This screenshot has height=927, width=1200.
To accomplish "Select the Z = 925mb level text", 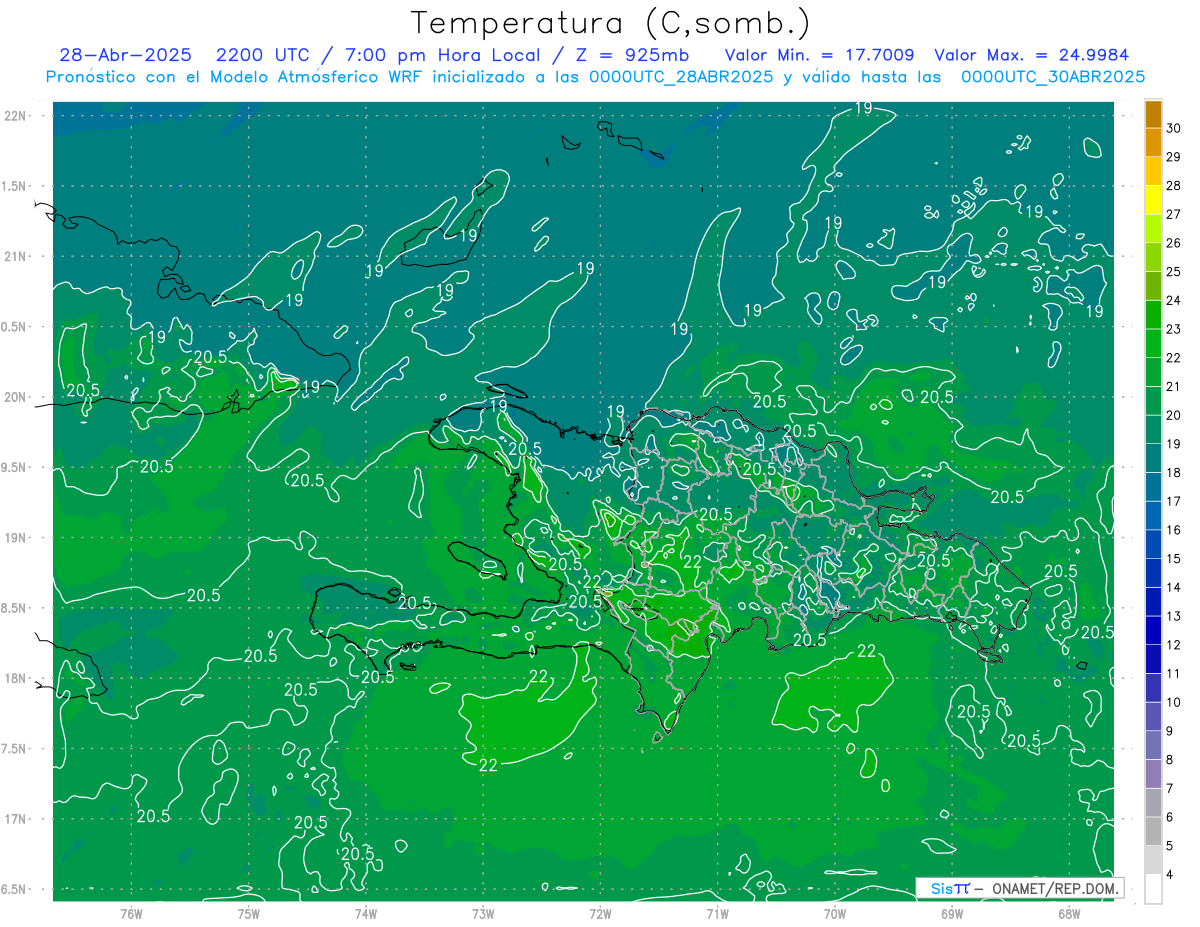I will coord(631,55).
